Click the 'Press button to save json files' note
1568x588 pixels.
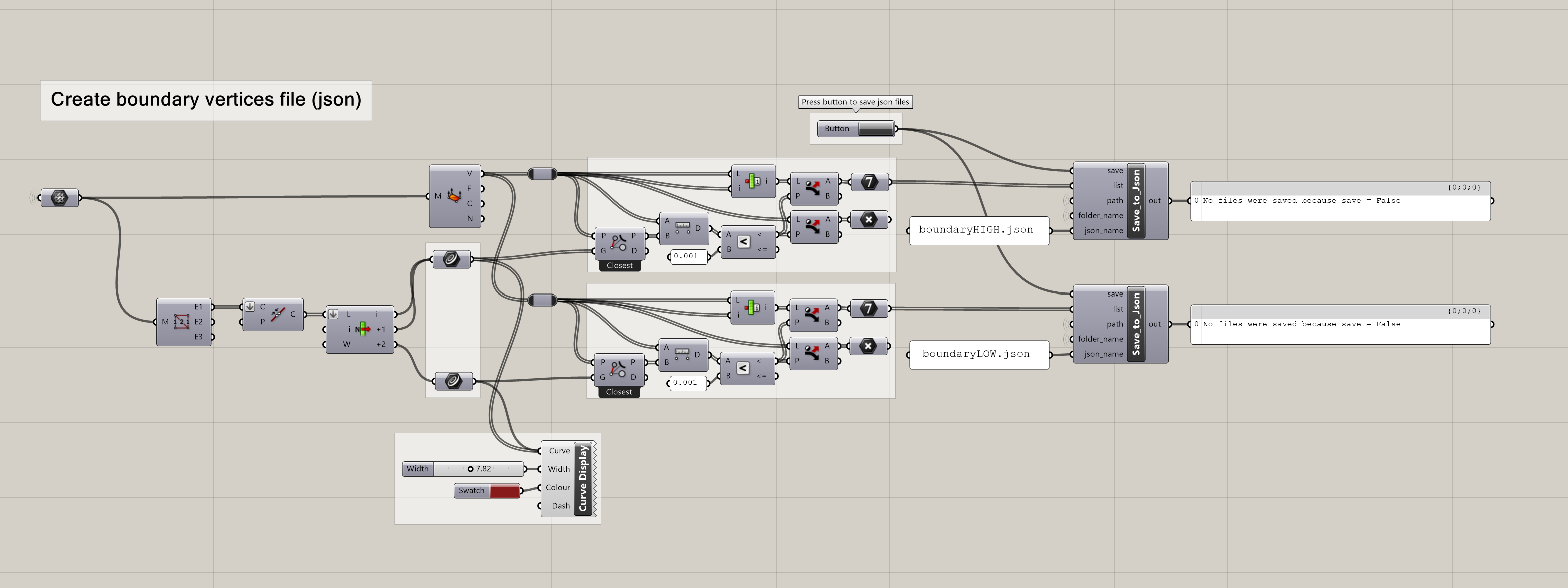click(x=855, y=102)
